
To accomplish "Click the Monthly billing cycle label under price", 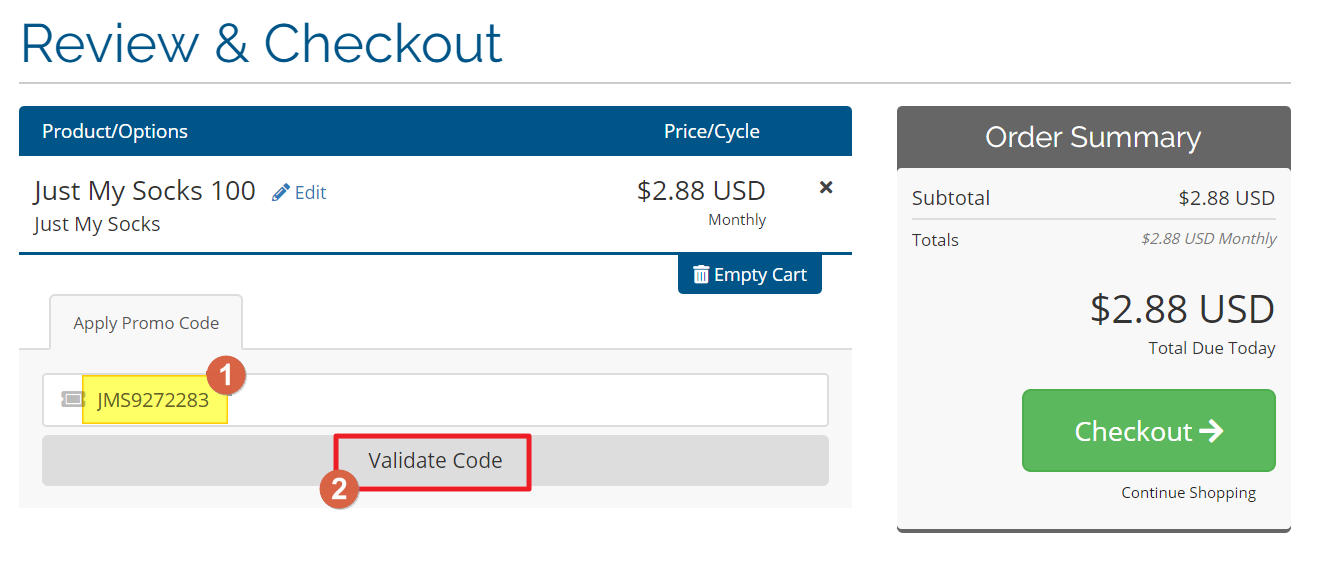I will (737, 220).
